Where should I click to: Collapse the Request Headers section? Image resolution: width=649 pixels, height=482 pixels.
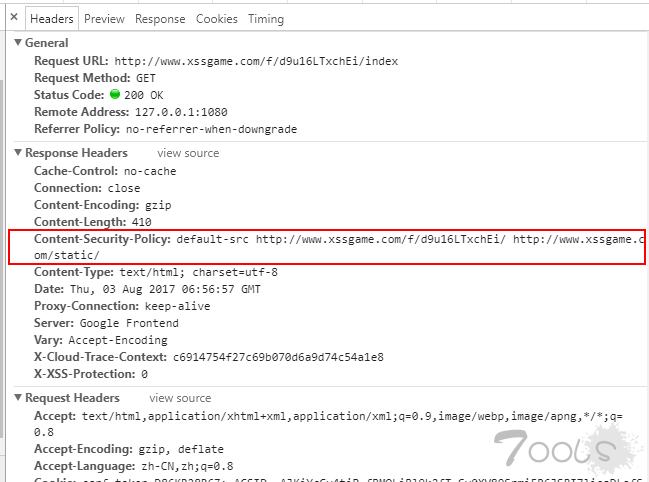pos(18,397)
